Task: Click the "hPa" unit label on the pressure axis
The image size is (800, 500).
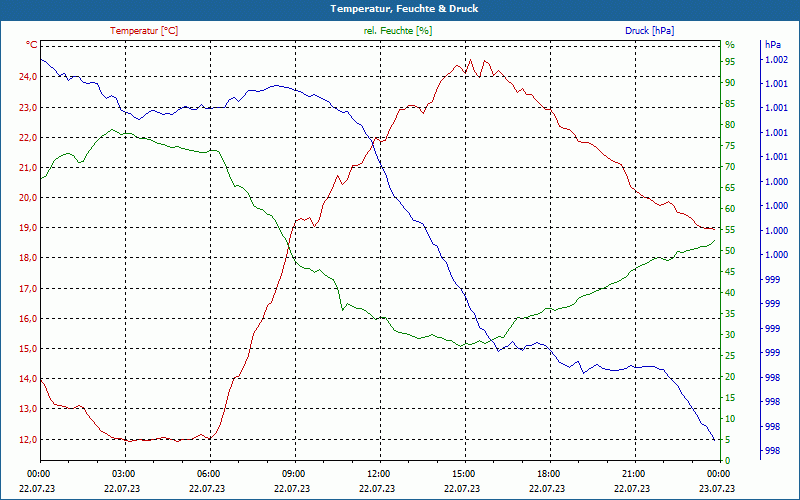Action: tap(773, 45)
